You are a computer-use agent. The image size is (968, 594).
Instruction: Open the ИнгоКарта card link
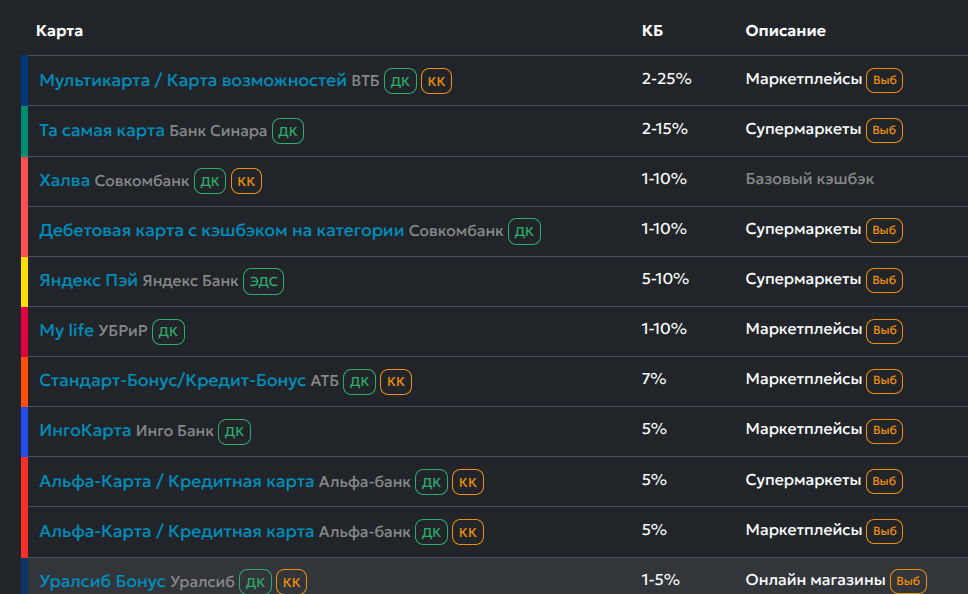(x=85, y=430)
